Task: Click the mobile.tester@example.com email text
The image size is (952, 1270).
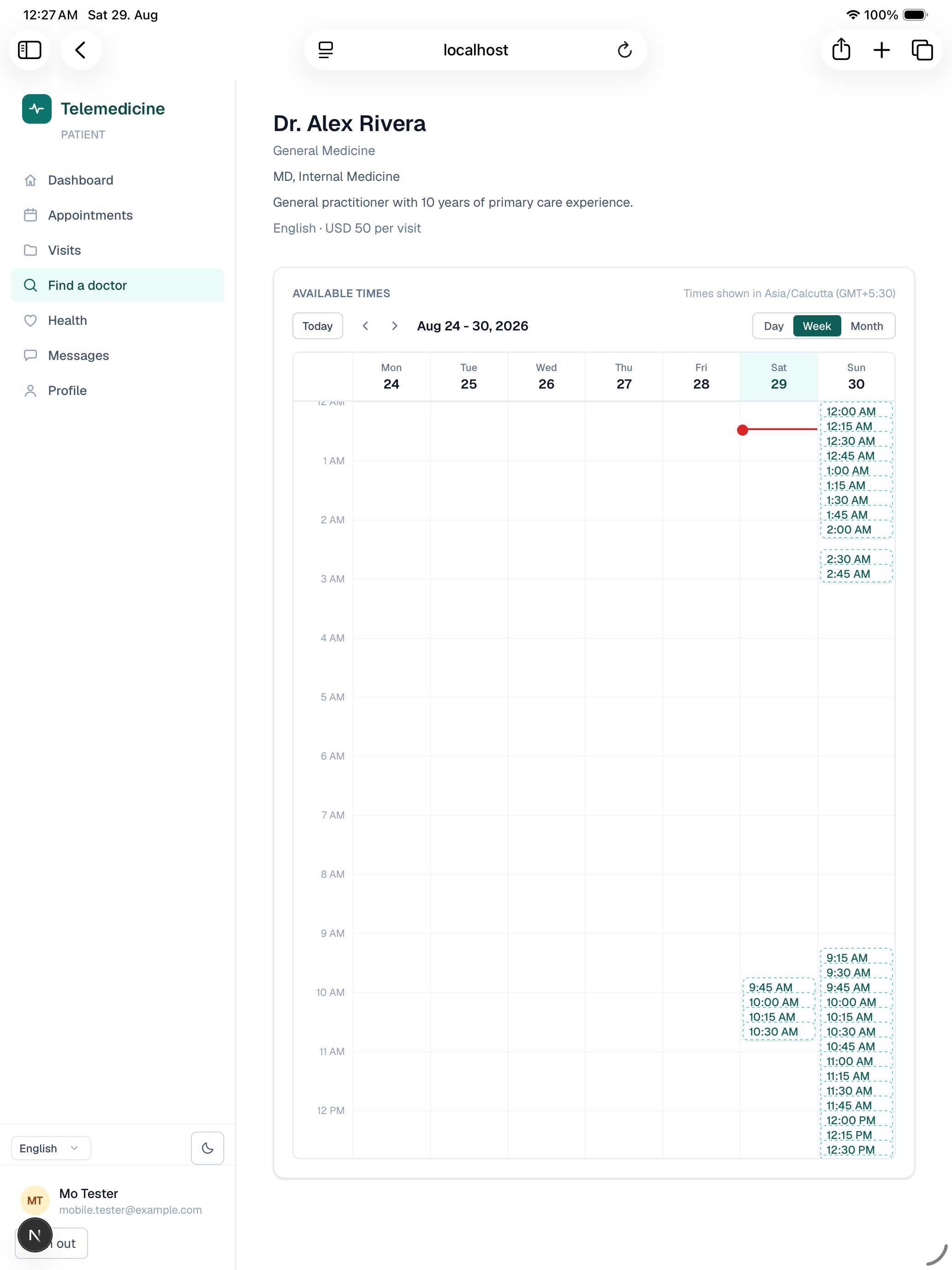Action: click(x=130, y=1210)
